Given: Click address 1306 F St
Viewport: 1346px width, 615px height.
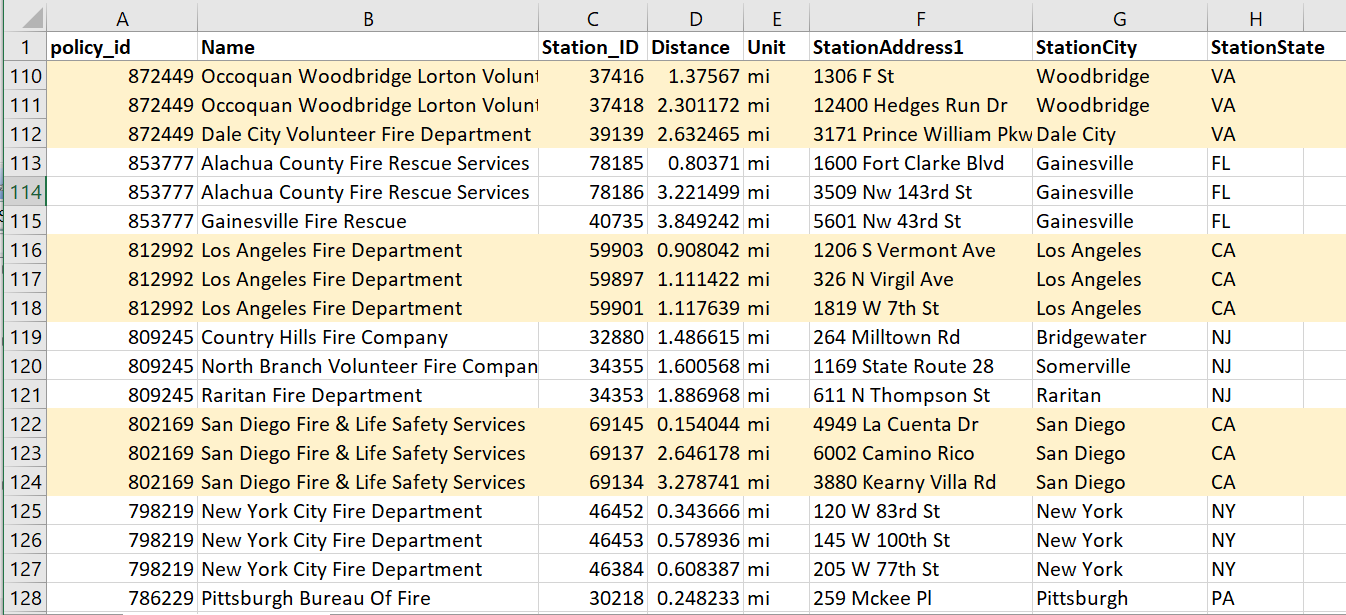Looking at the screenshot, I should [921, 76].
